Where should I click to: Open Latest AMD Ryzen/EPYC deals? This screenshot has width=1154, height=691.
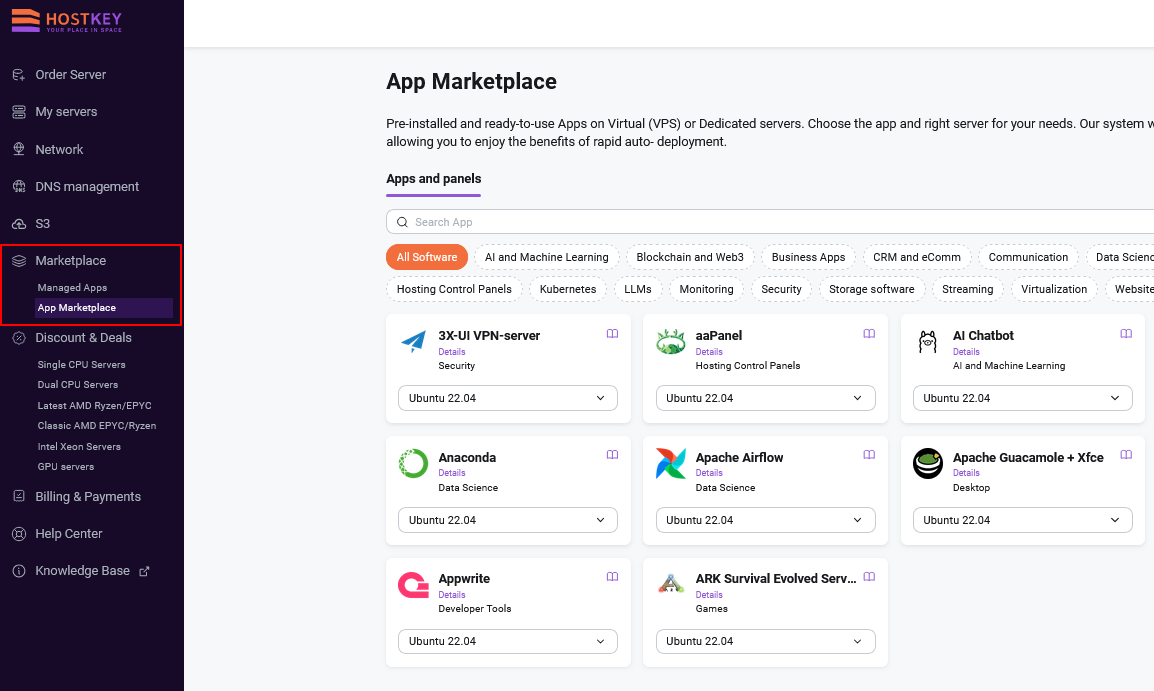[94, 405]
